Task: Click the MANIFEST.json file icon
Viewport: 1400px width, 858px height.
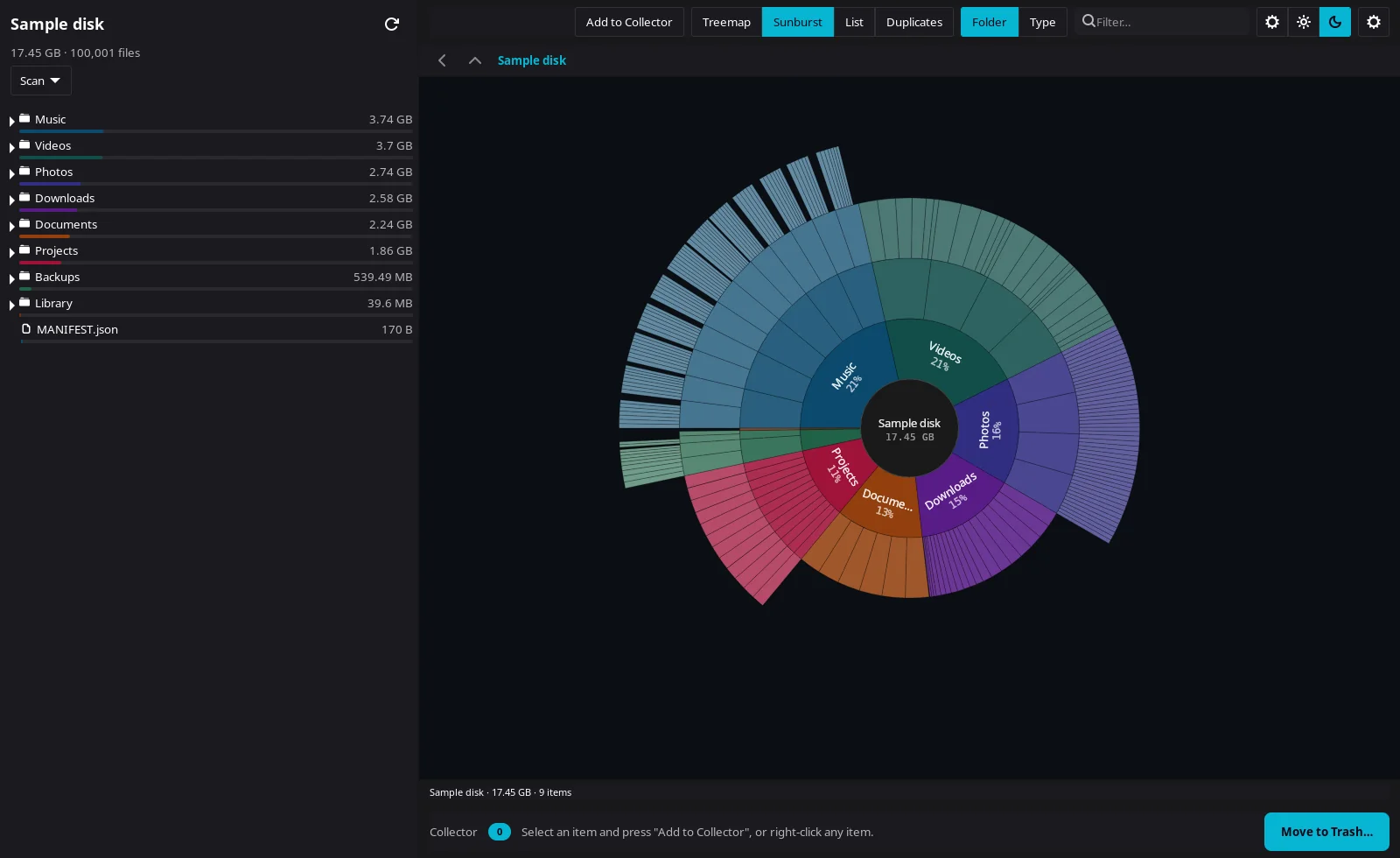Action: tap(26, 328)
